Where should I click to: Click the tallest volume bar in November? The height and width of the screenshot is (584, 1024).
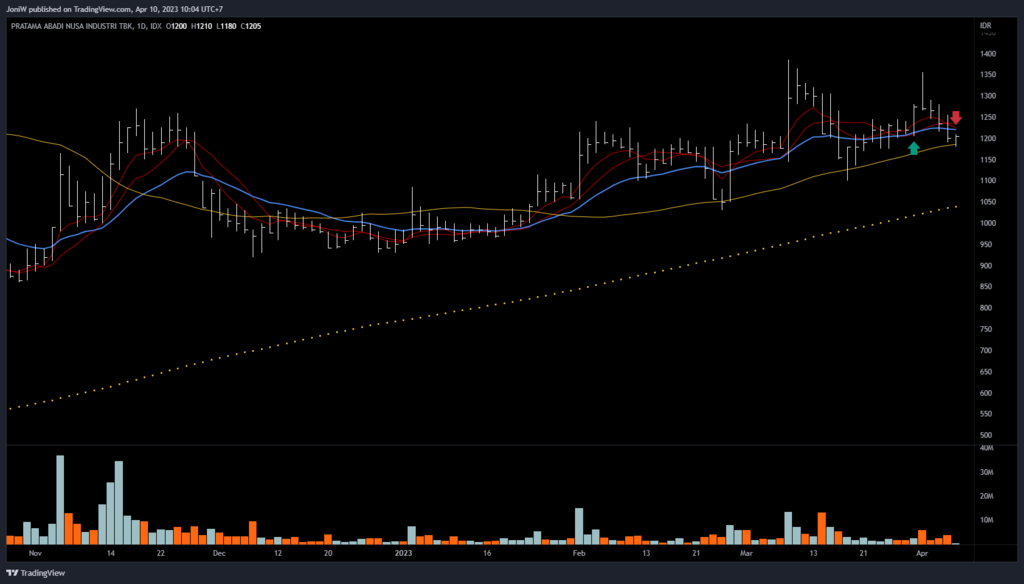(x=60, y=499)
